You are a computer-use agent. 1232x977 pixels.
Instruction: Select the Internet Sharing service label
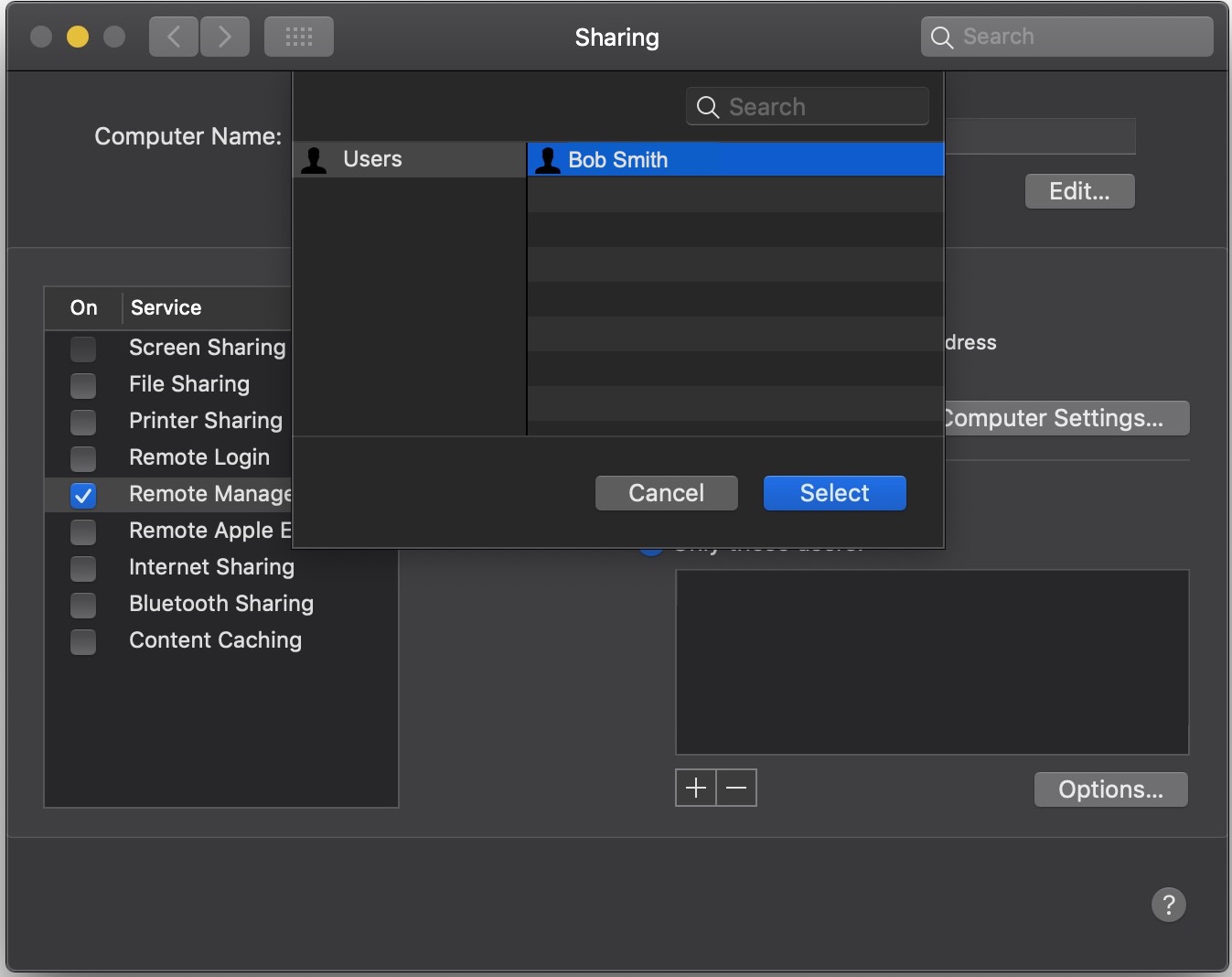pyautogui.click(x=211, y=567)
